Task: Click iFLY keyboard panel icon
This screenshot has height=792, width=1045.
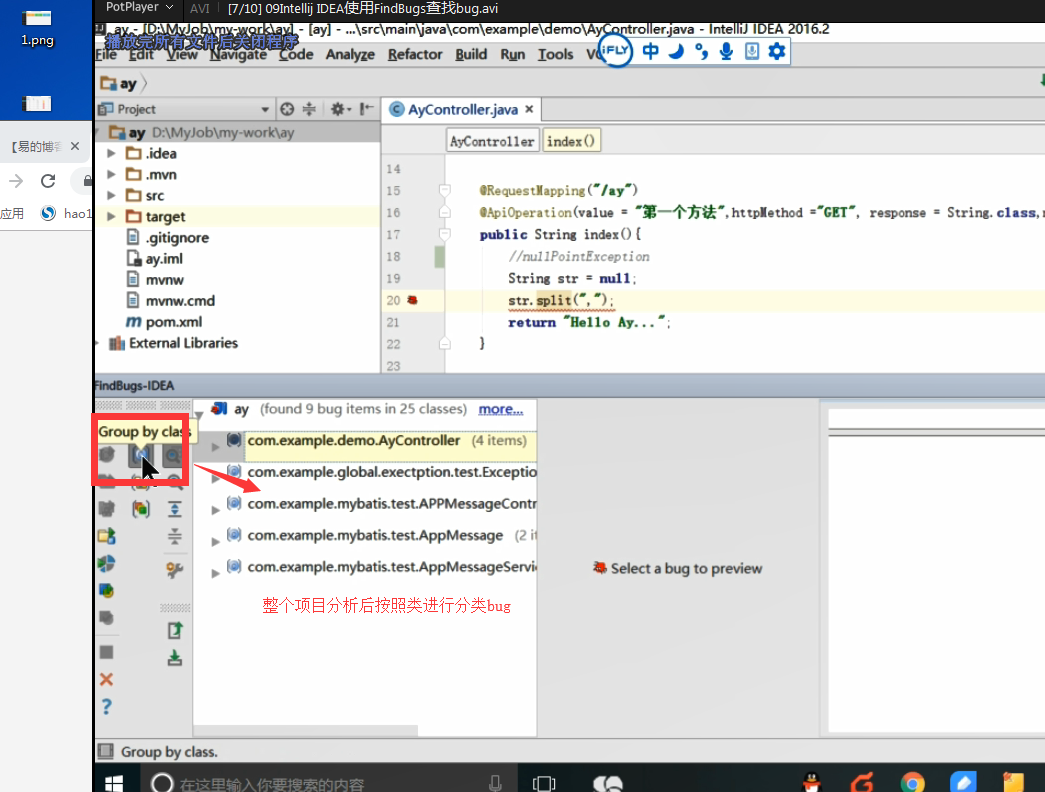Action: coord(752,51)
